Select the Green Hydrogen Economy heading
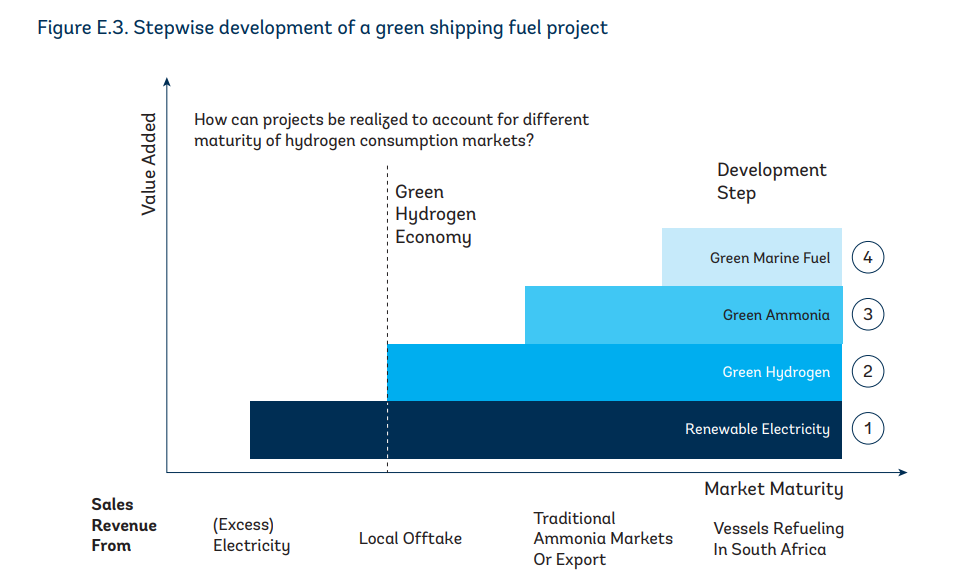 coord(435,214)
